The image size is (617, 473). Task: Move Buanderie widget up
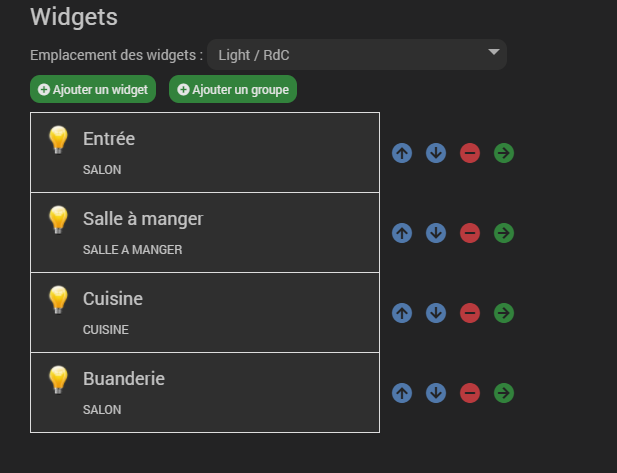[402, 393]
